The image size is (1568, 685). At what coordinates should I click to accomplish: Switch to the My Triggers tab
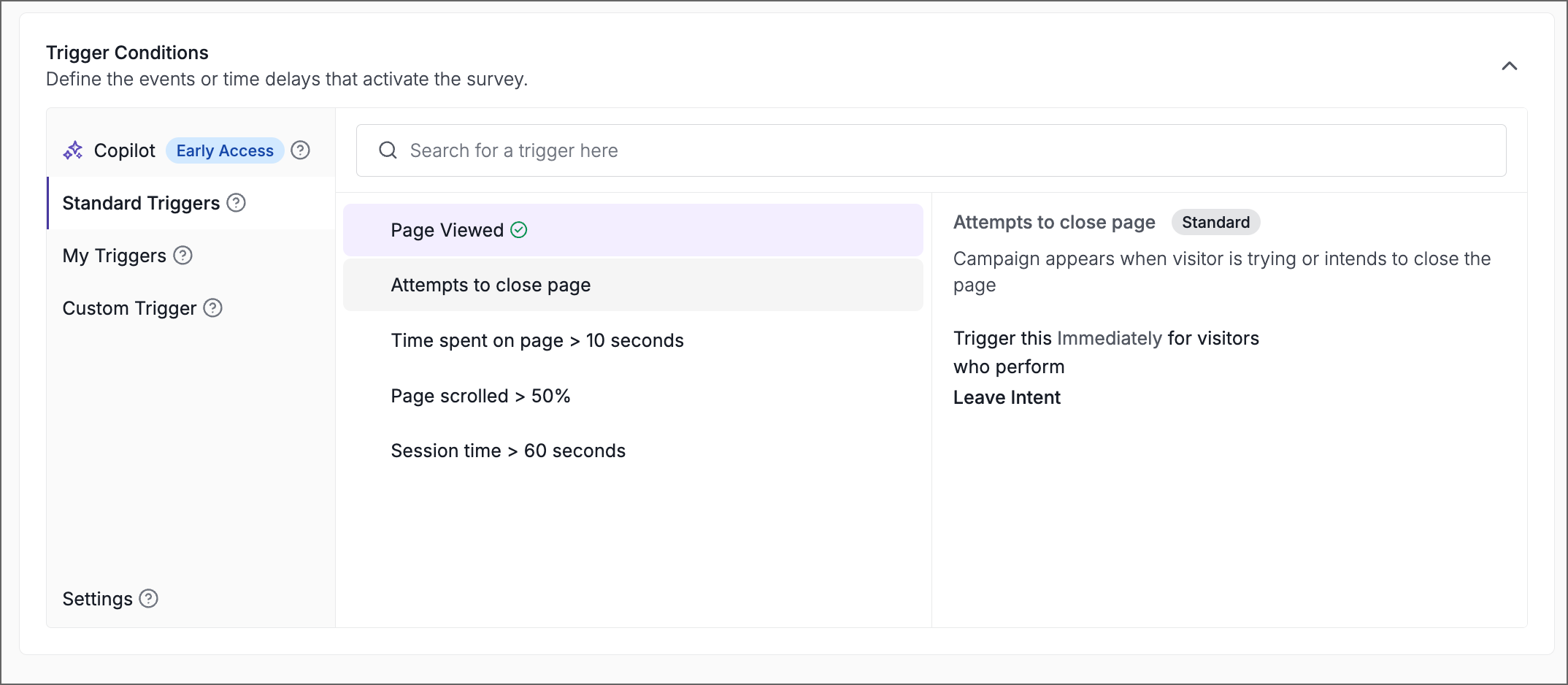[x=112, y=256]
